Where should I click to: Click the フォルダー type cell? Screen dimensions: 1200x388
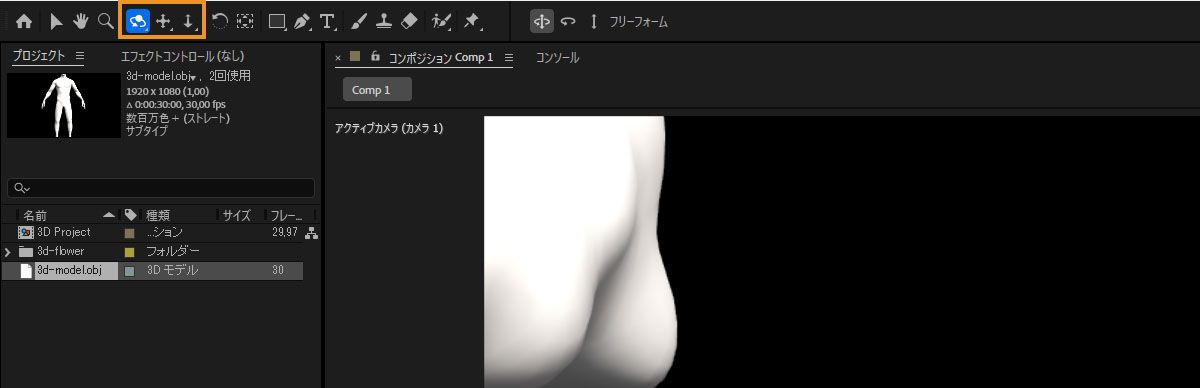[172, 251]
